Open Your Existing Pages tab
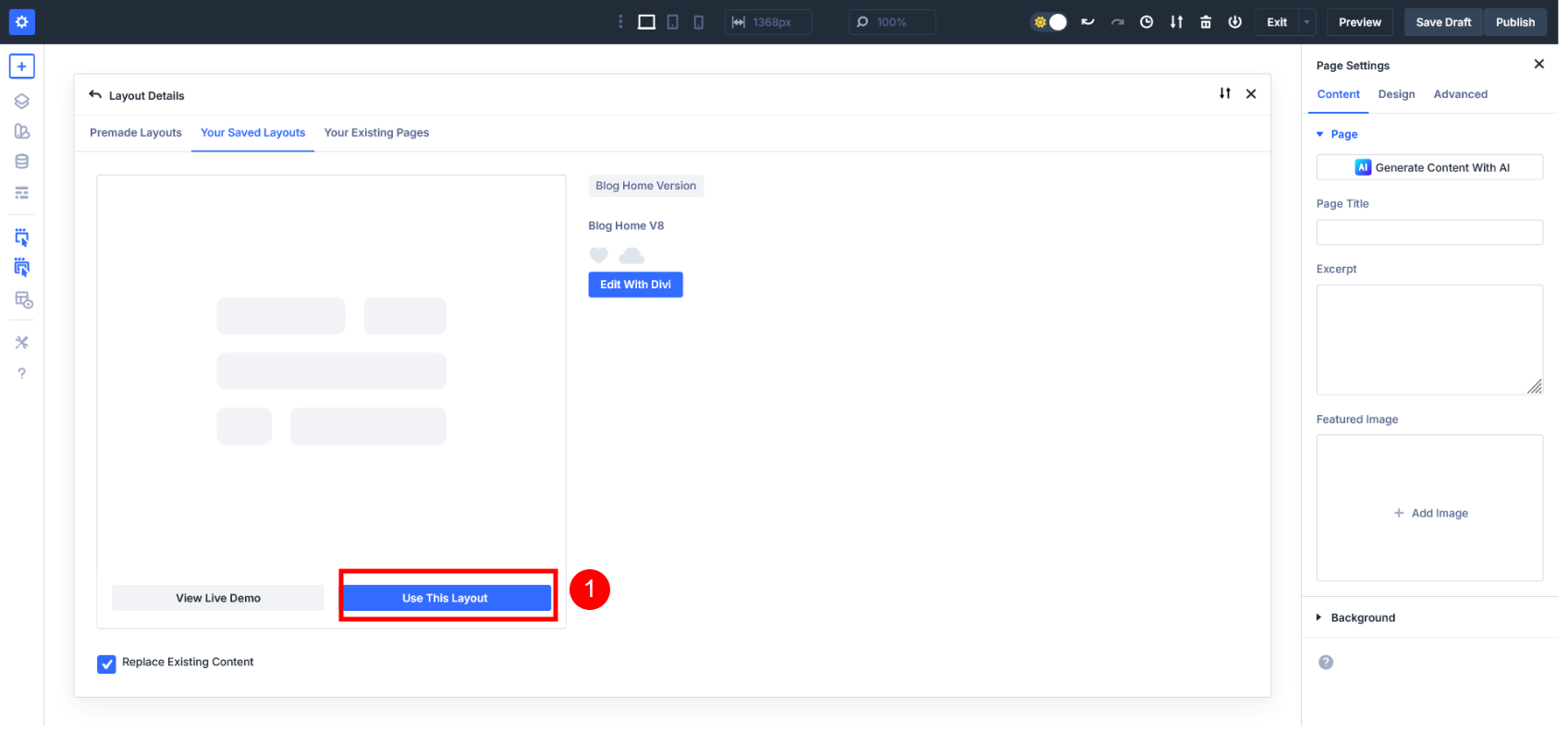The image size is (1568, 731). point(376,133)
